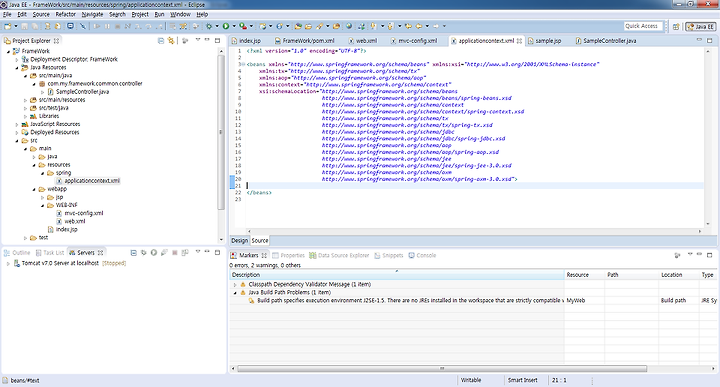Open the Outline view tab
The height and width of the screenshot is (387, 720).
[x=17, y=253]
